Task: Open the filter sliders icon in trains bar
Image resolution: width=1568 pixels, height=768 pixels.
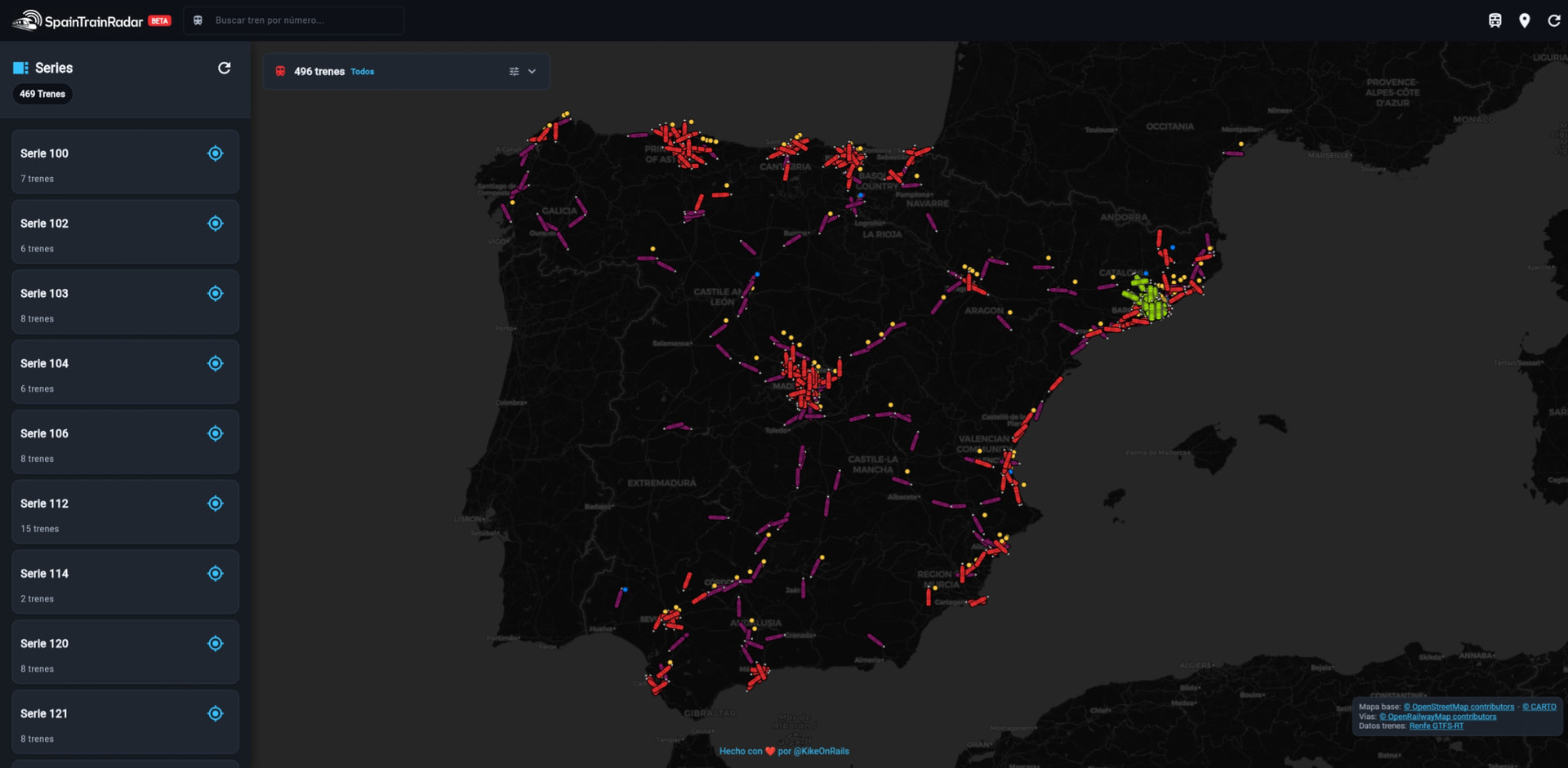Action: (x=514, y=72)
